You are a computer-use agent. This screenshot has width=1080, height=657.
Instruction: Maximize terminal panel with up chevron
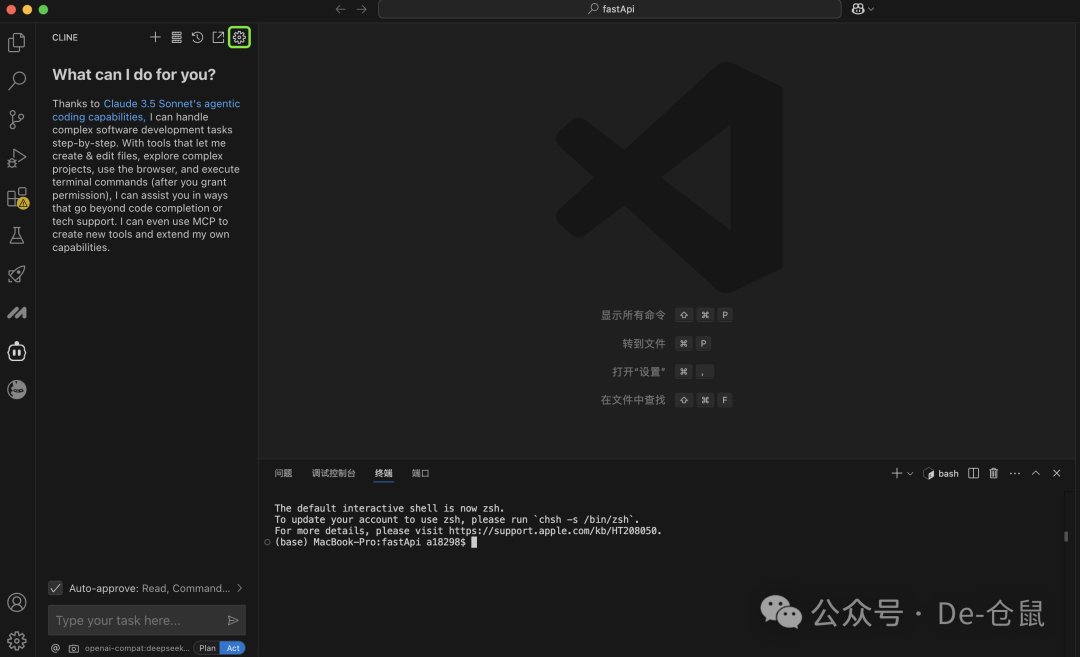[1036, 473]
